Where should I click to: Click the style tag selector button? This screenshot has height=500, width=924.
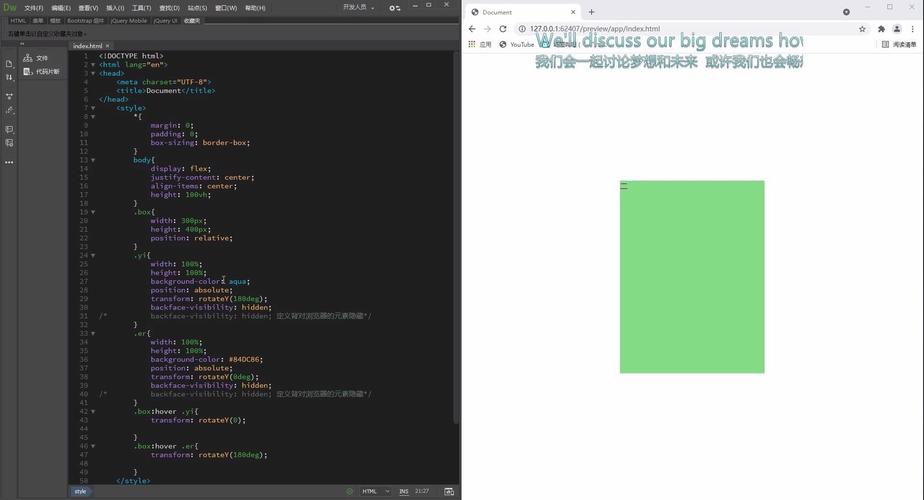(80, 491)
